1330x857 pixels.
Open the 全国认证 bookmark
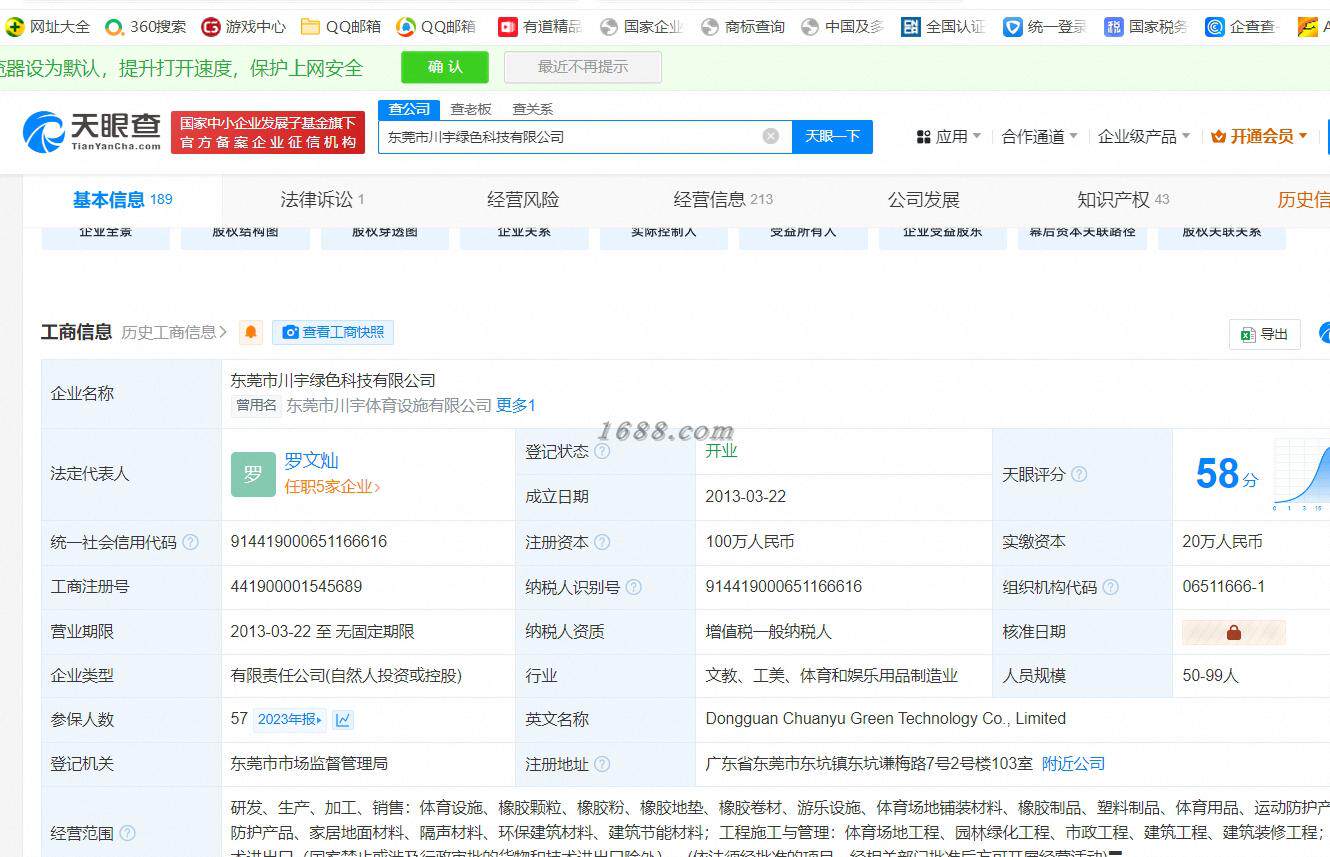[944, 27]
